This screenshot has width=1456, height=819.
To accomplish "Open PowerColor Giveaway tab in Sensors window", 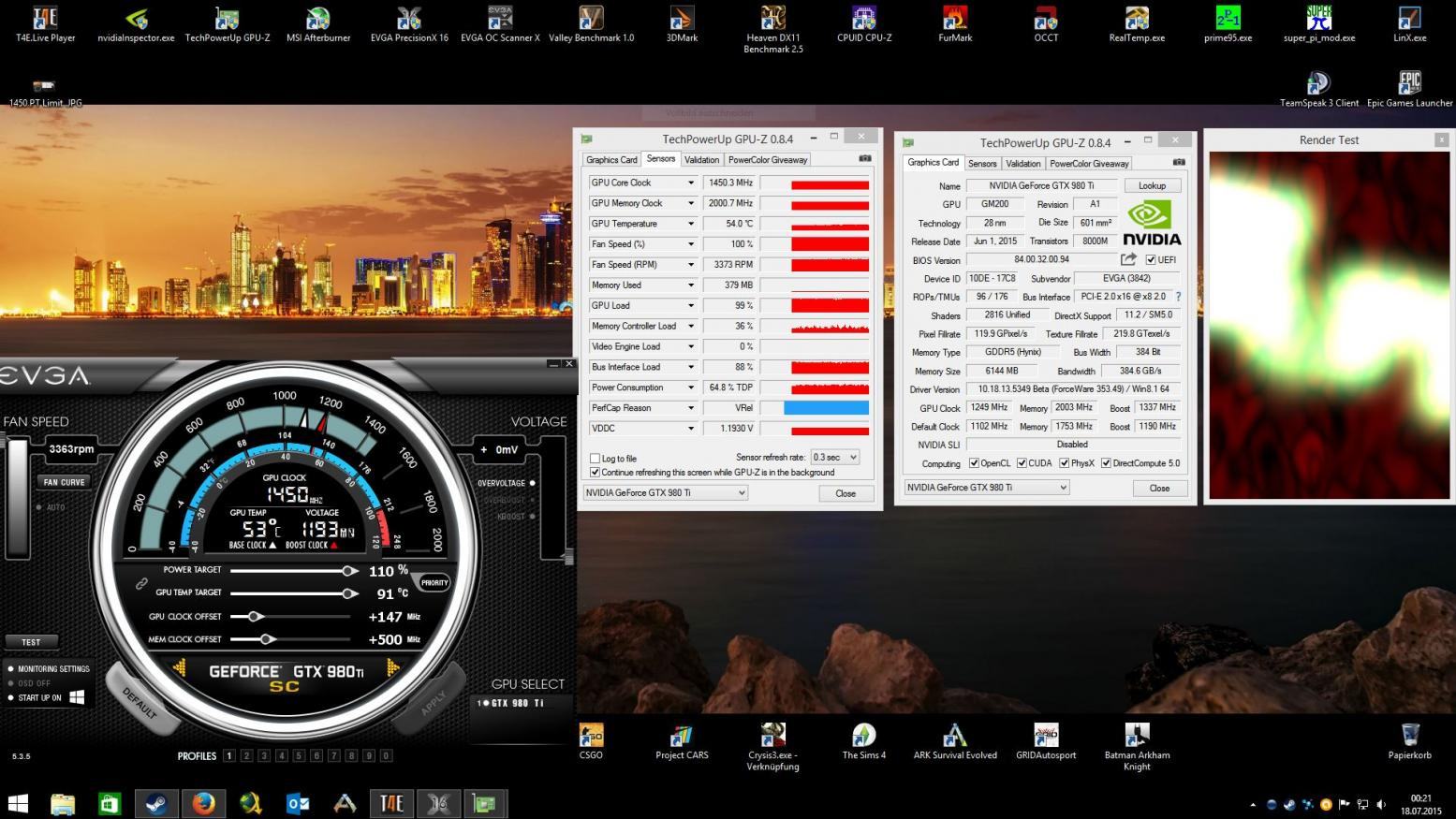I will [x=768, y=160].
